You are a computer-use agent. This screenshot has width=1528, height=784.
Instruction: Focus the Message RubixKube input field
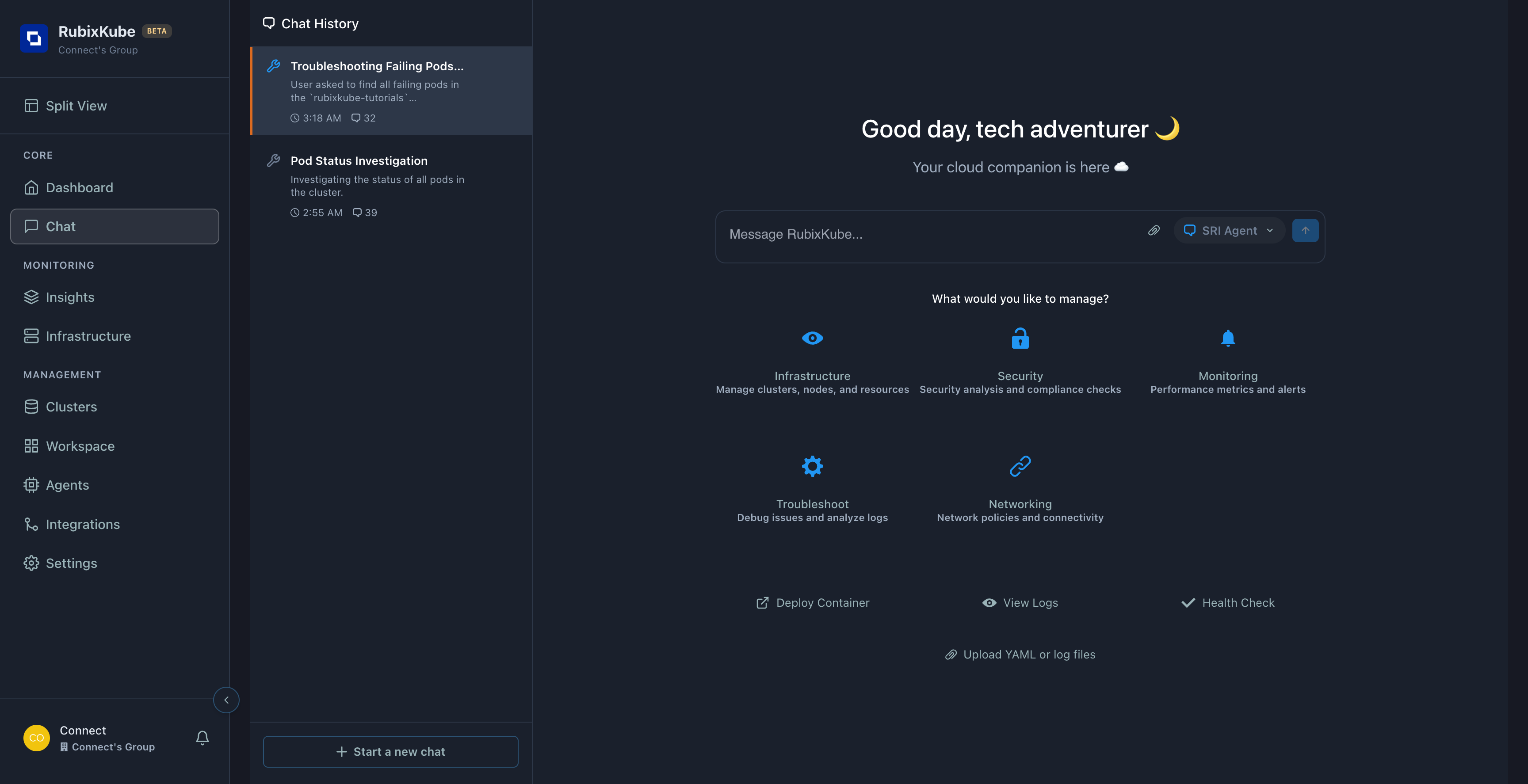pos(925,235)
